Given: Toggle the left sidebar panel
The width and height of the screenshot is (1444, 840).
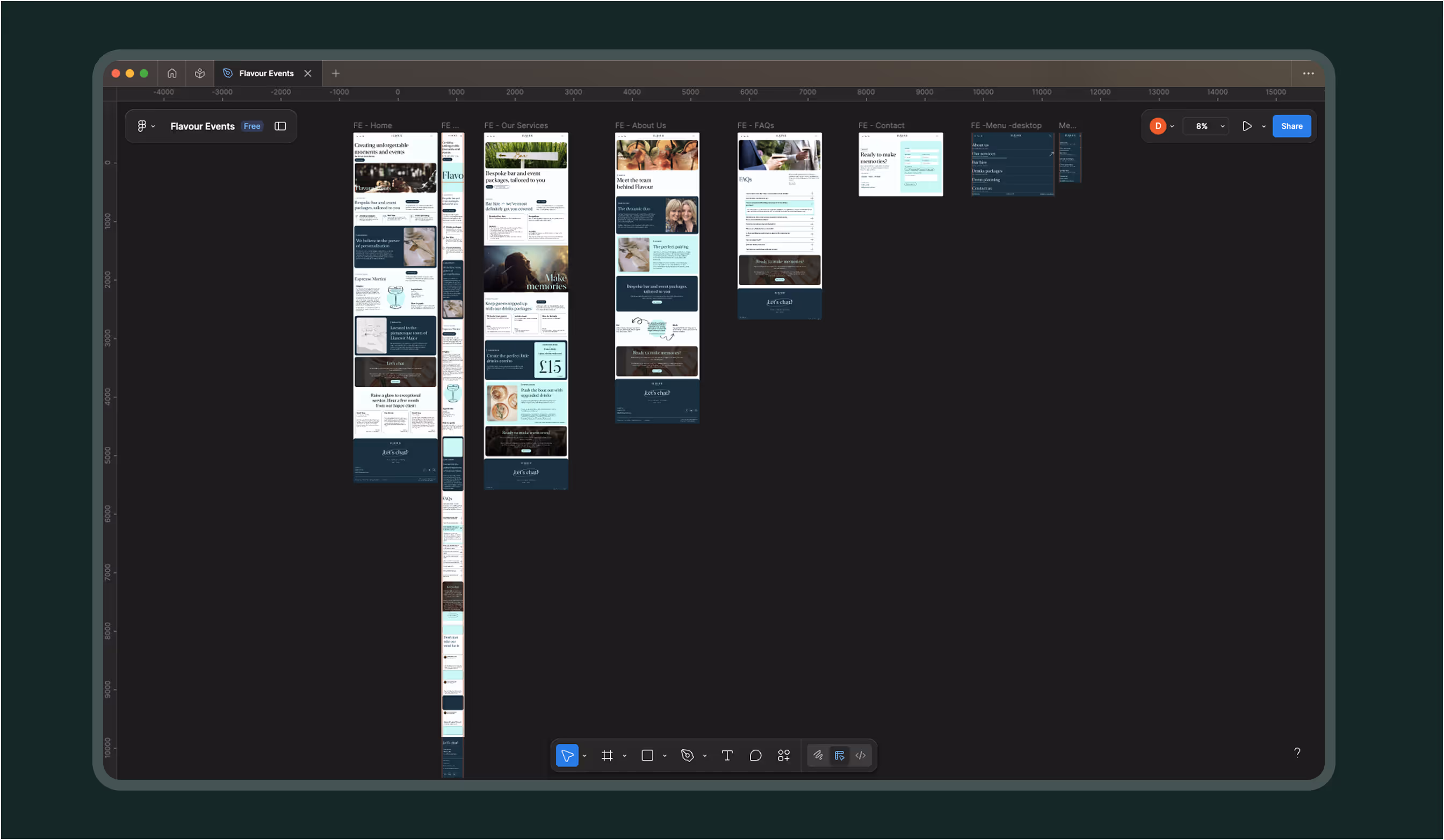Looking at the screenshot, I should [280, 126].
